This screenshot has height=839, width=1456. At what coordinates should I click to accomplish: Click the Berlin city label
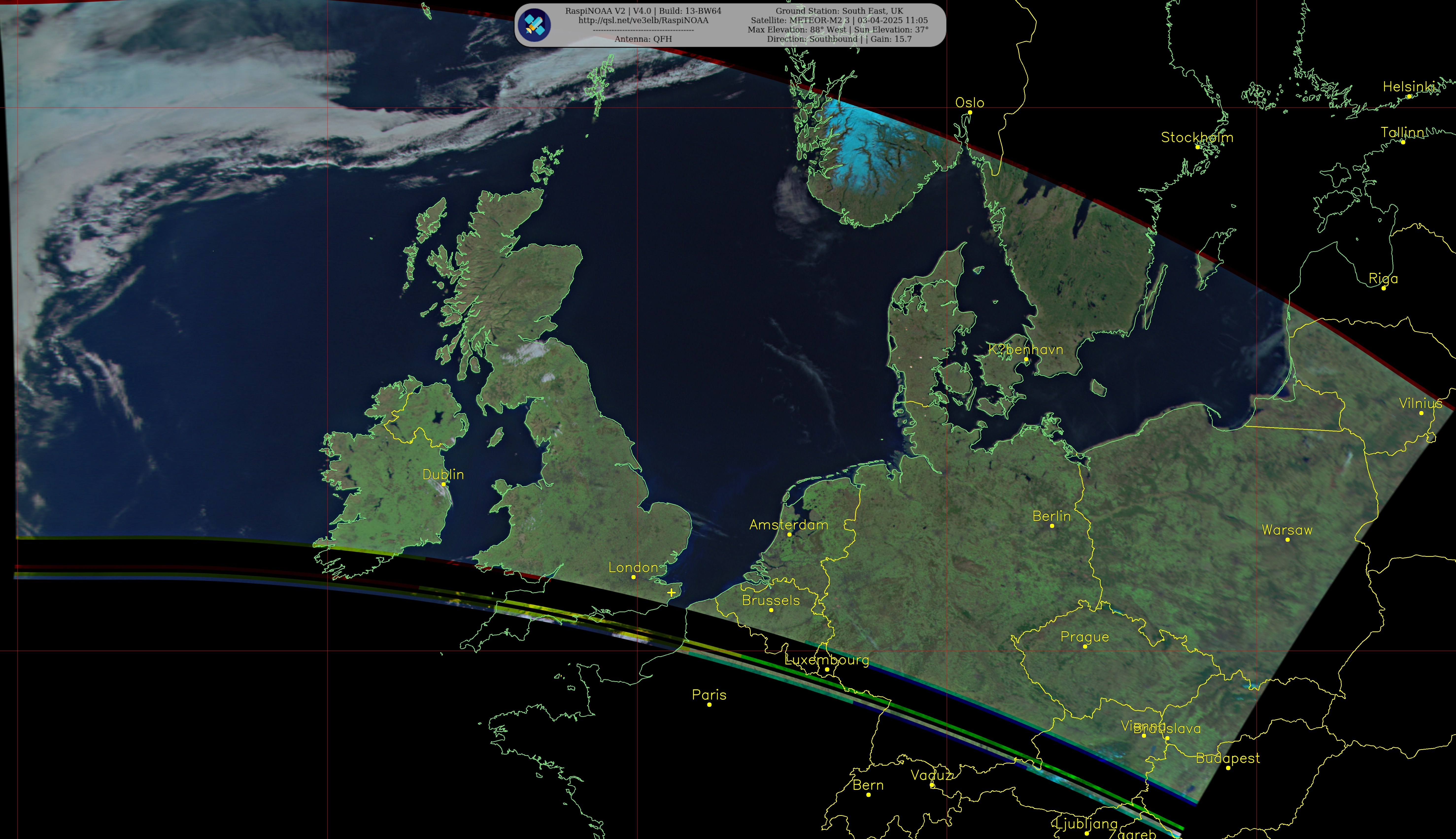1051,516
